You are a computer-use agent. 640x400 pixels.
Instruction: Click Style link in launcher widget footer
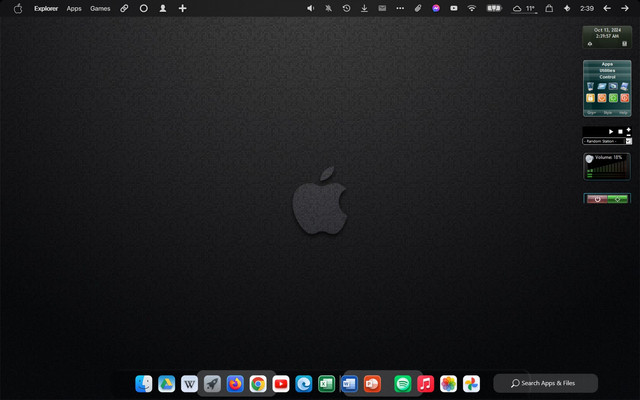608,113
